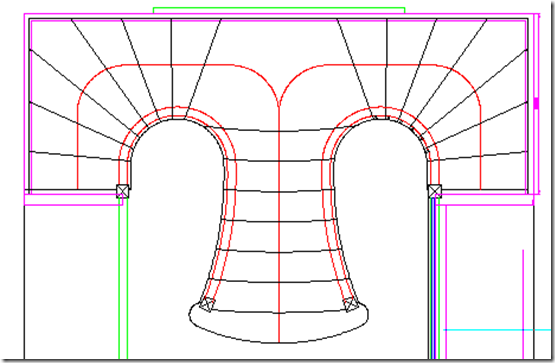Select the blue vertical line below right newel
Viewport: 555px width, 363px height.
click(x=434, y=279)
